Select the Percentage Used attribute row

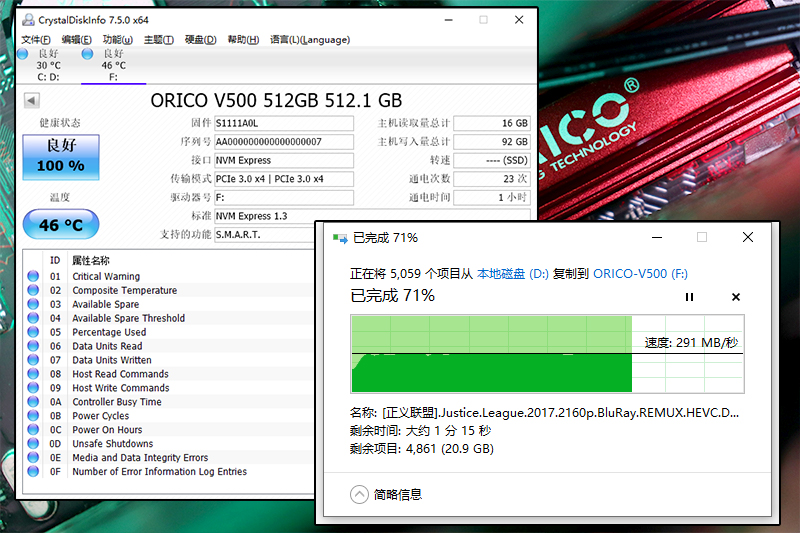pos(169,332)
